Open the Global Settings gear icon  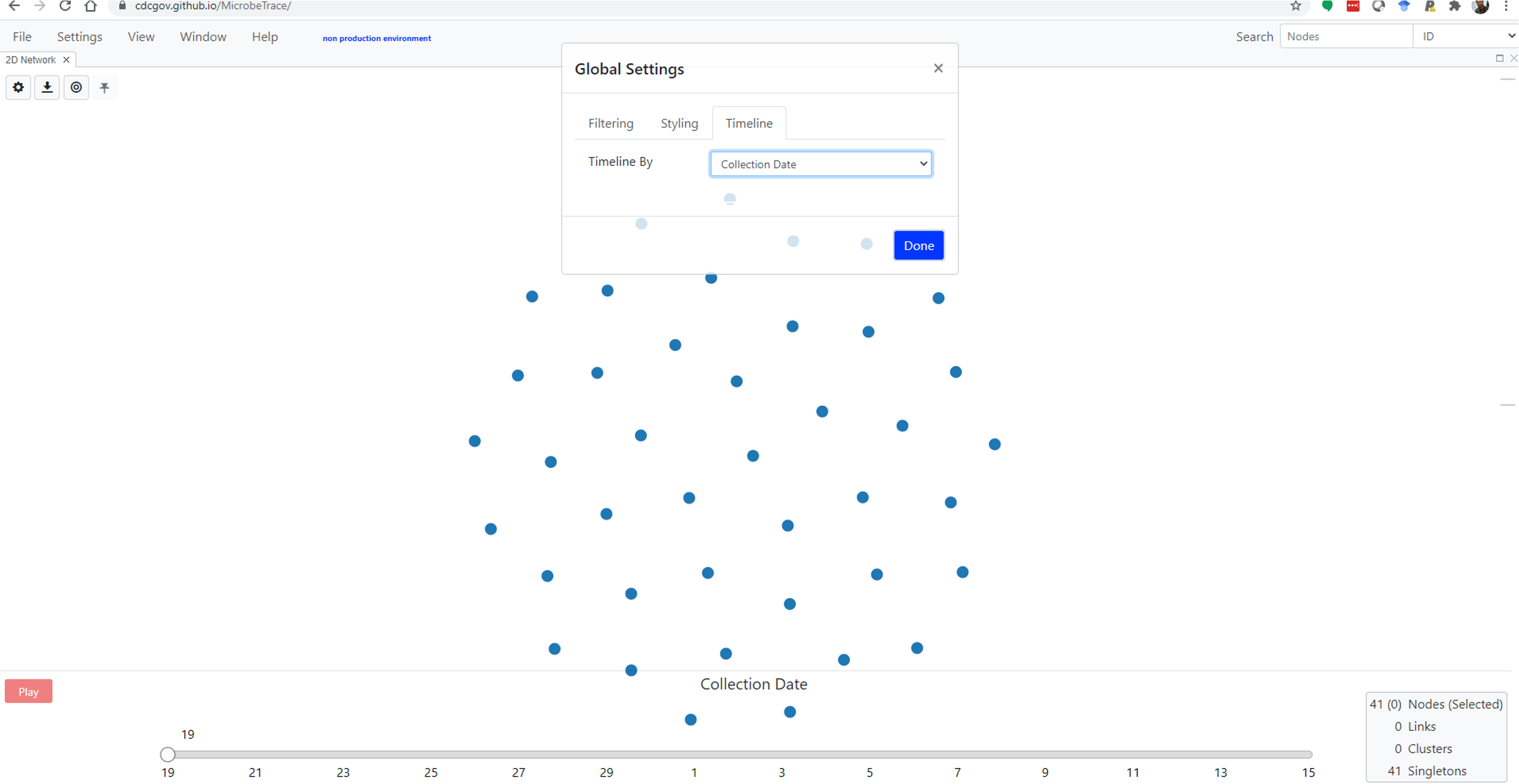pyautogui.click(x=18, y=87)
